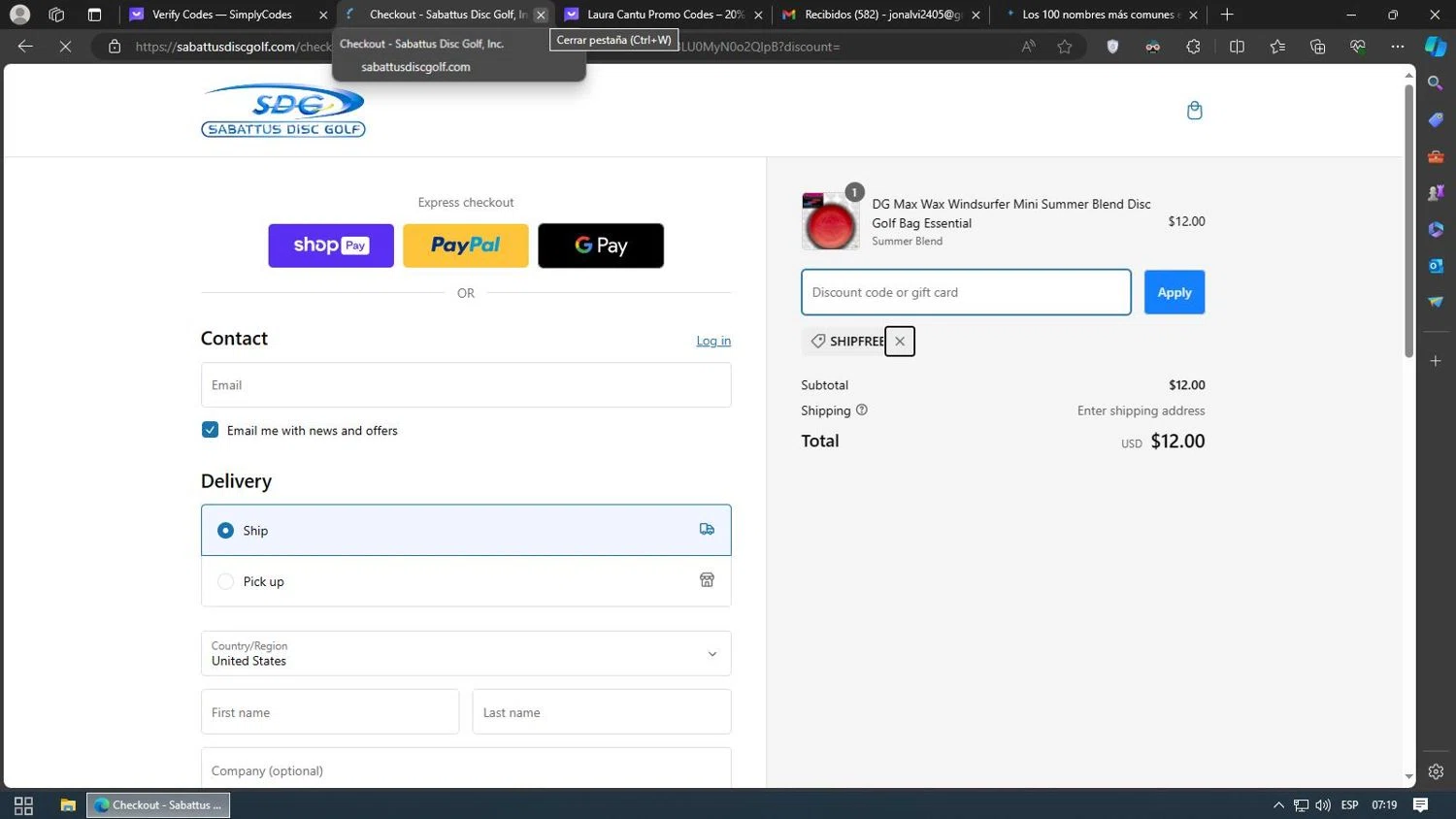This screenshot has width=1456, height=819.
Task: Open a new browser tab
Action: [x=1227, y=15]
